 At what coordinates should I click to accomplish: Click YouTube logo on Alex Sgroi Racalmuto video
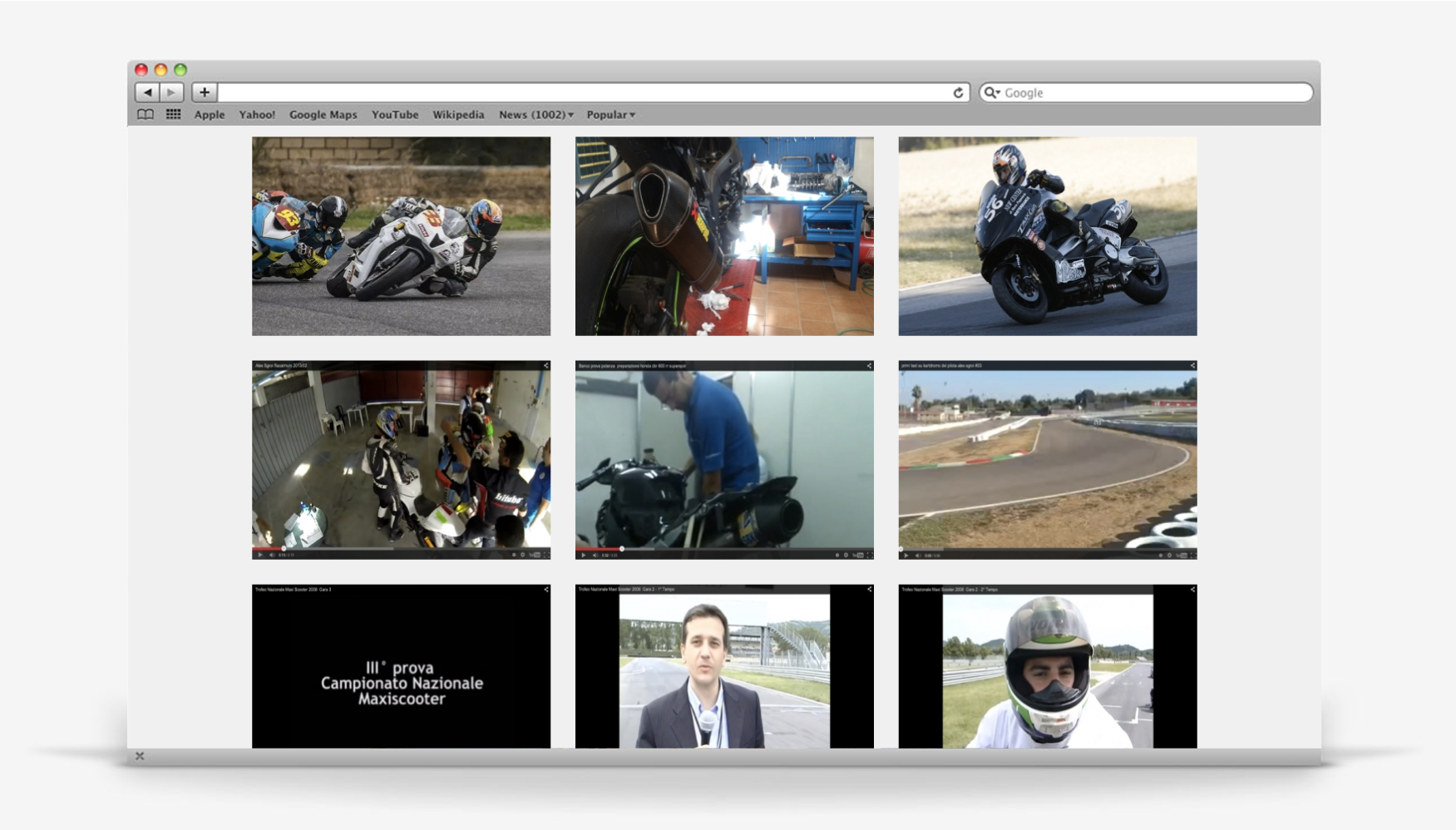click(535, 555)
